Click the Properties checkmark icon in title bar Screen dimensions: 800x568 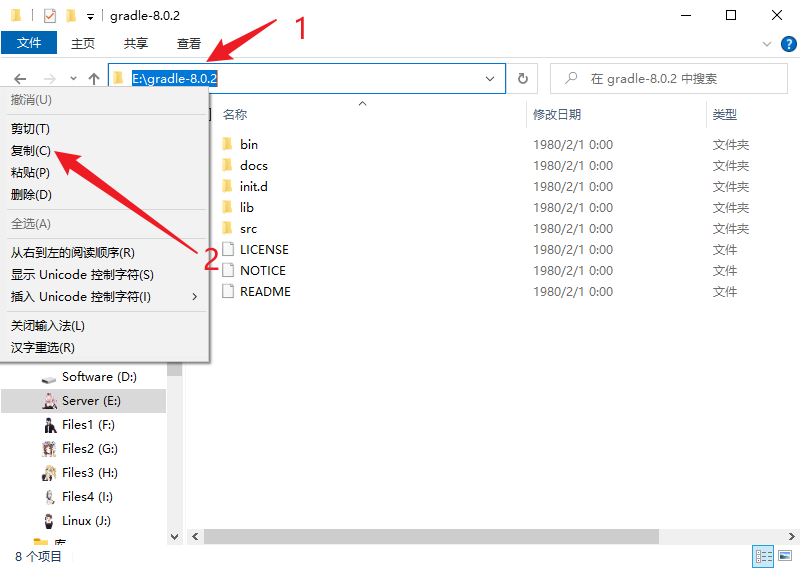pyautogui.click(x=49, y=16)
